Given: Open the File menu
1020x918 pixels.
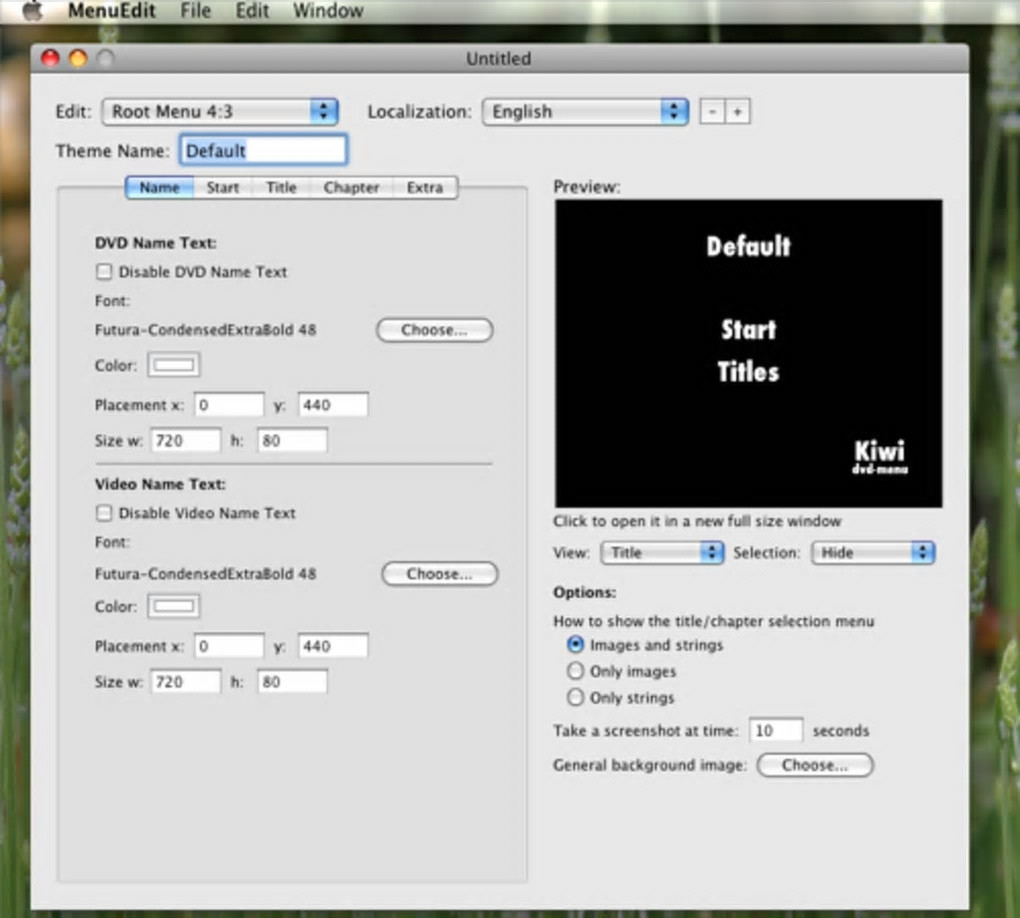Looking at the screenshot, I should point(195,10).
